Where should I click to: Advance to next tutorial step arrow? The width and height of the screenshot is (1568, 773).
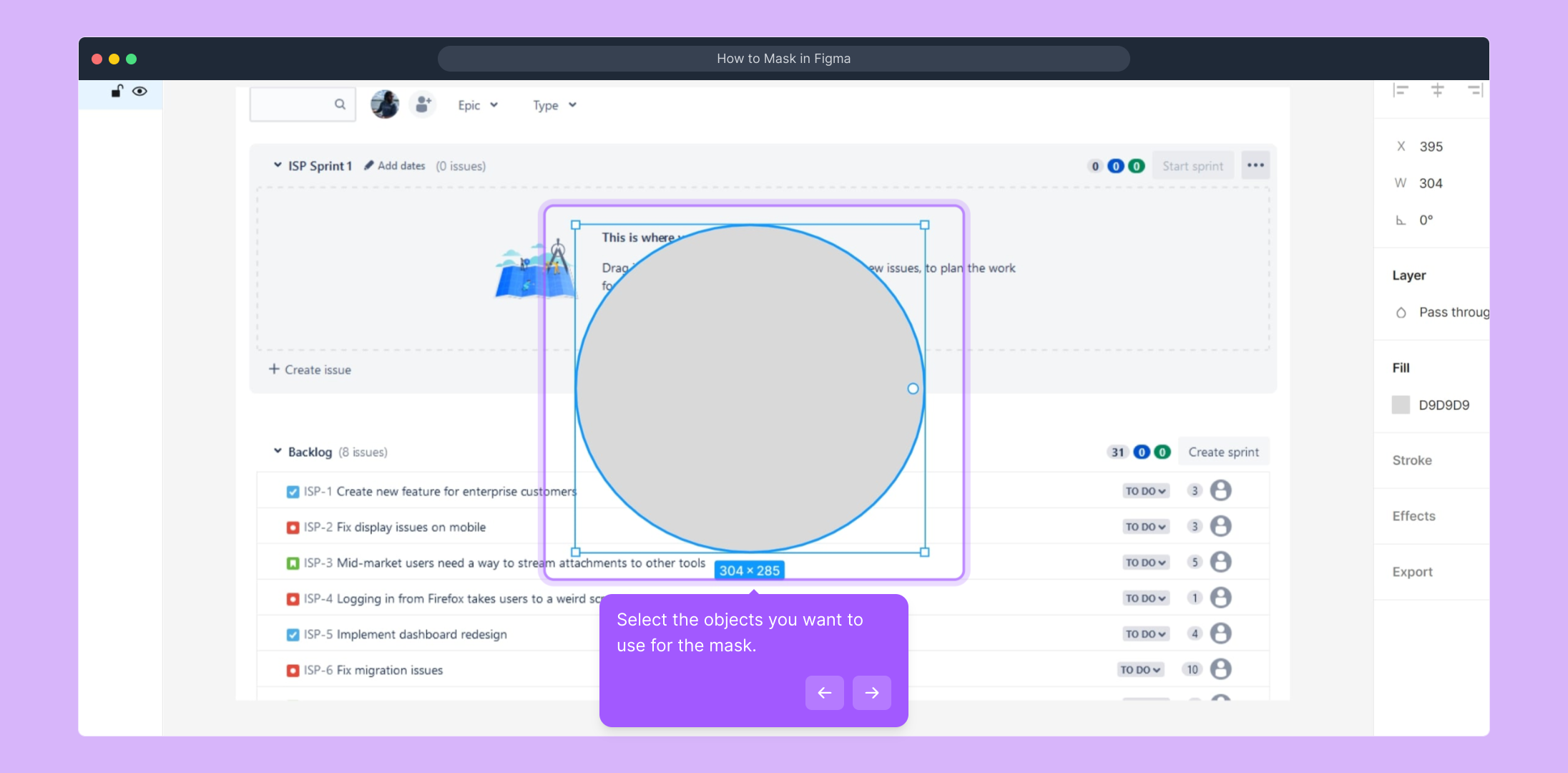(x=871, y=693)
